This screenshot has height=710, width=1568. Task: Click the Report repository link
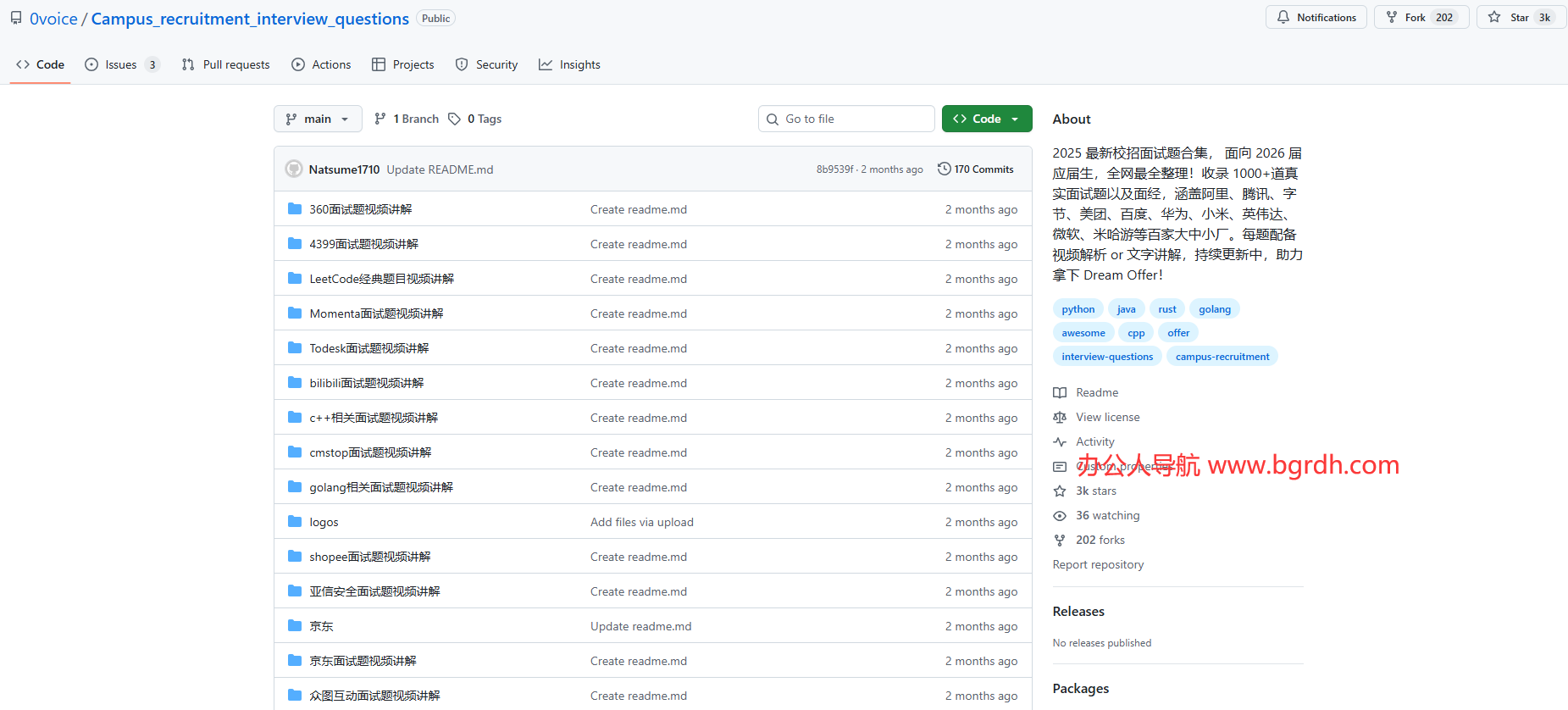[x=1098, y=565]
